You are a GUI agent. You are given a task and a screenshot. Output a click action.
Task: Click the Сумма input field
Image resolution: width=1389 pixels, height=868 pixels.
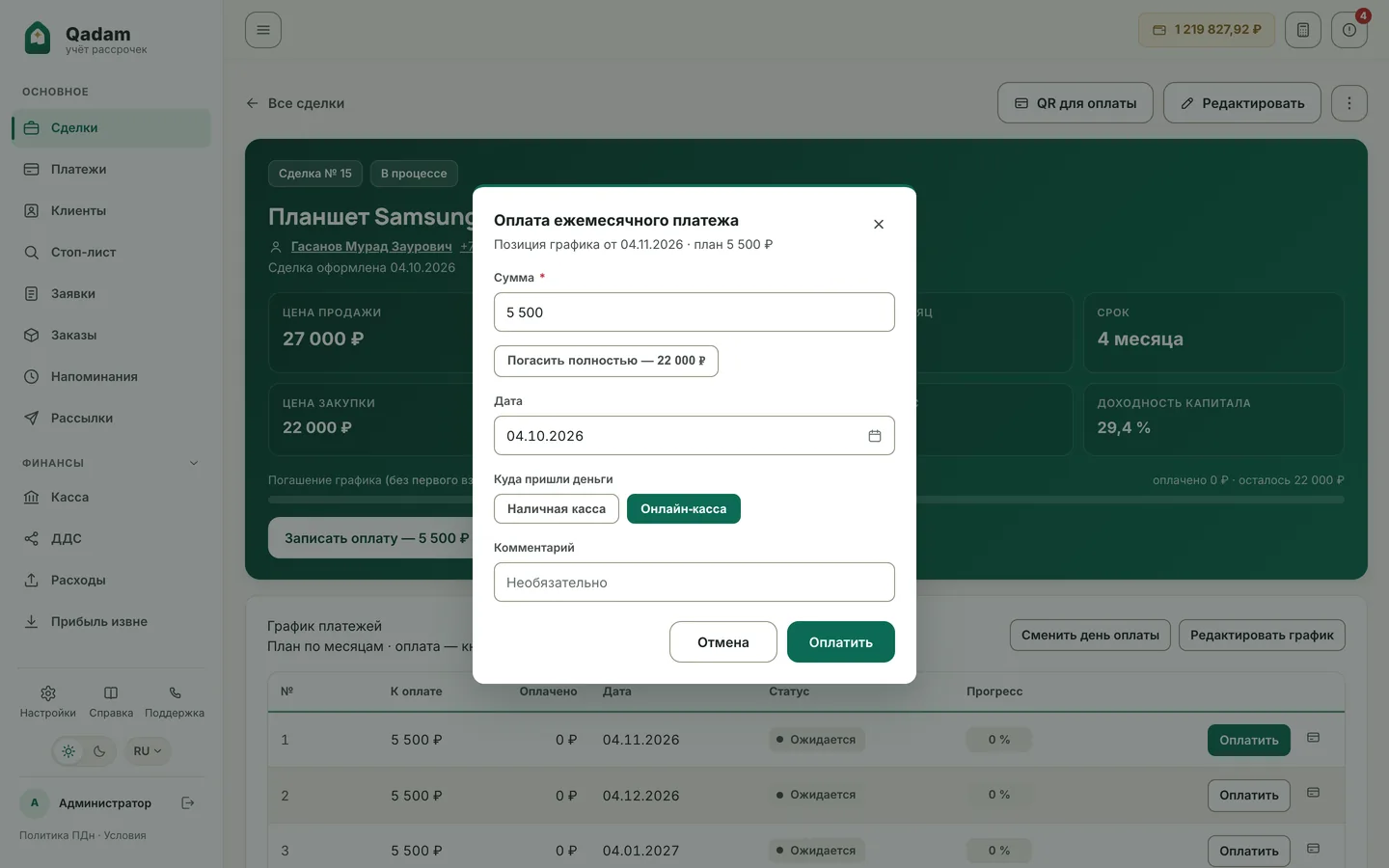click(694, 312)
